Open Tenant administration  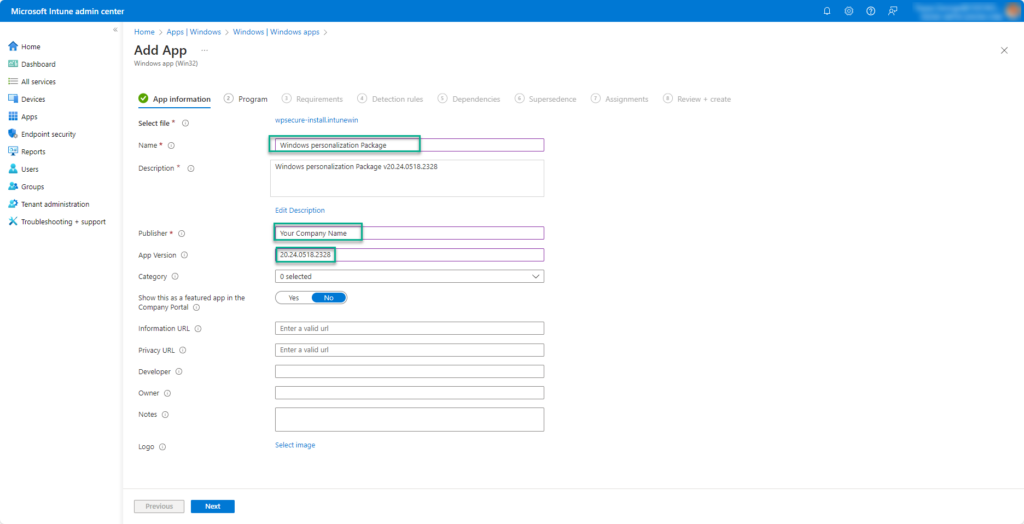48,204
